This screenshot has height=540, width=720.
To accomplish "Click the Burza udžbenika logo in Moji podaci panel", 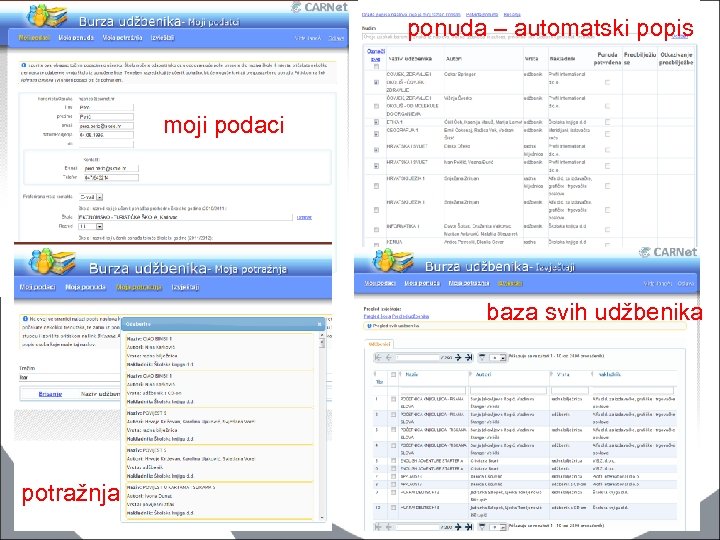I will point(47,16).
